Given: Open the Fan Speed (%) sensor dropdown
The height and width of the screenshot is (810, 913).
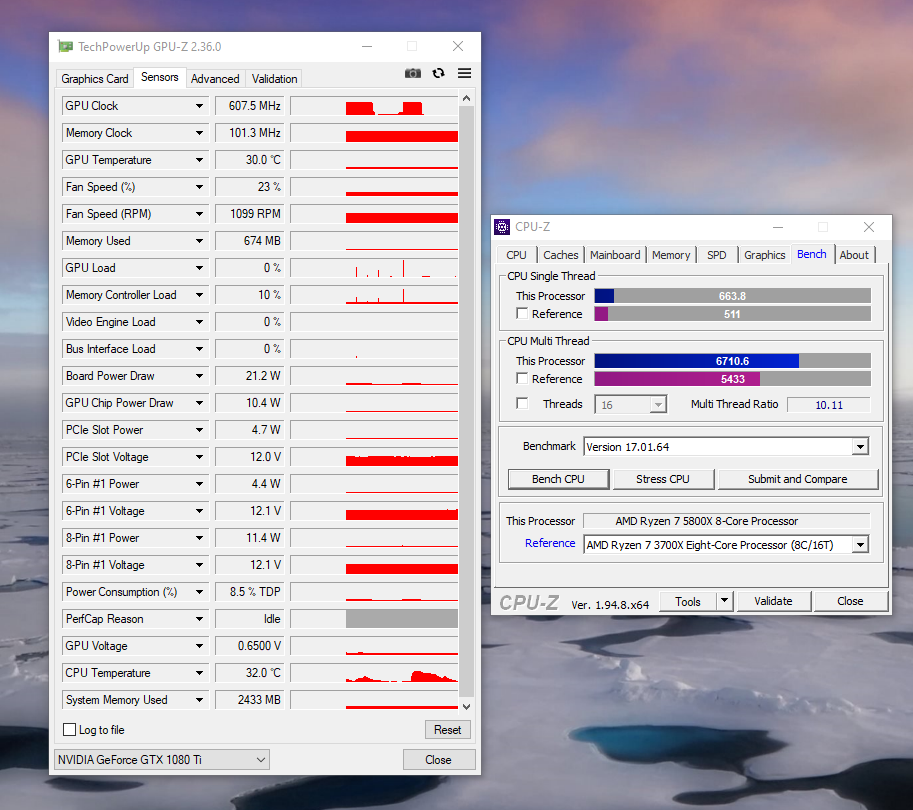Looking at the screenshot, I should click(x=199, y=187).
